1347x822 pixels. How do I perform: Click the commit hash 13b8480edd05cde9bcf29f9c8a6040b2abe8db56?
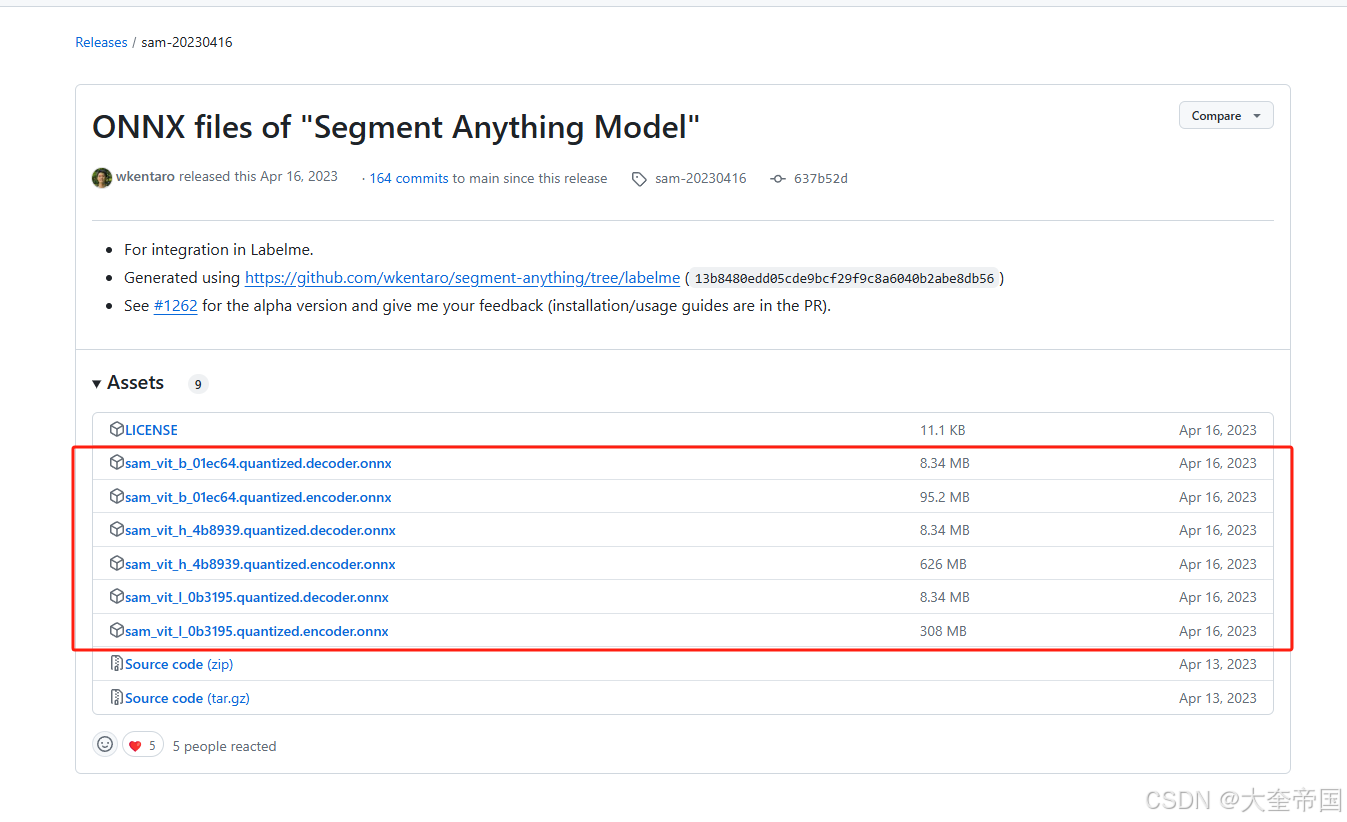coord(845,279)
